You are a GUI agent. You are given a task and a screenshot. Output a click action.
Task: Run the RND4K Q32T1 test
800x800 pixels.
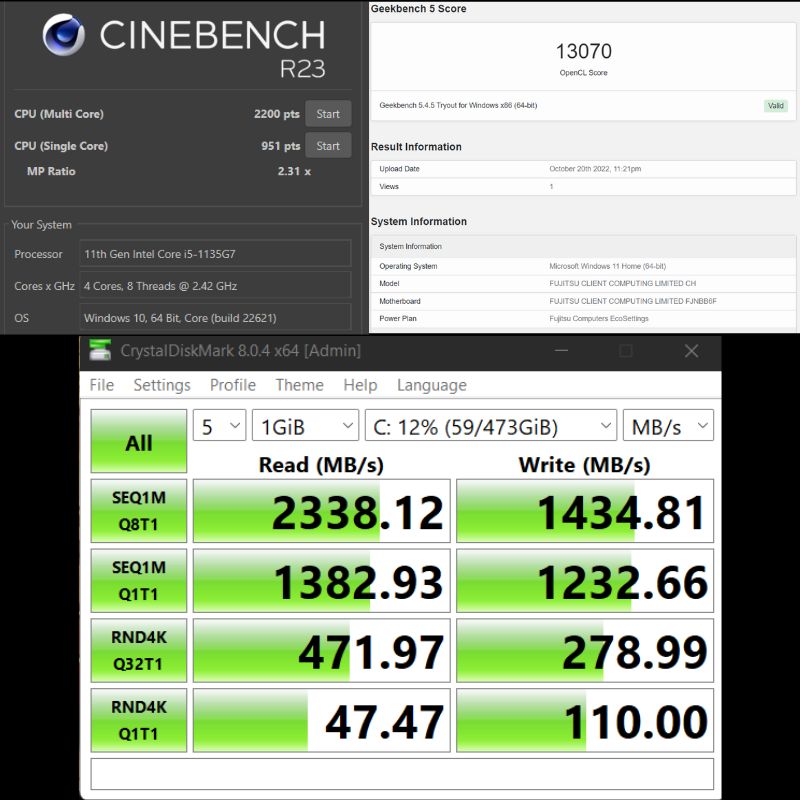(139, 651)
